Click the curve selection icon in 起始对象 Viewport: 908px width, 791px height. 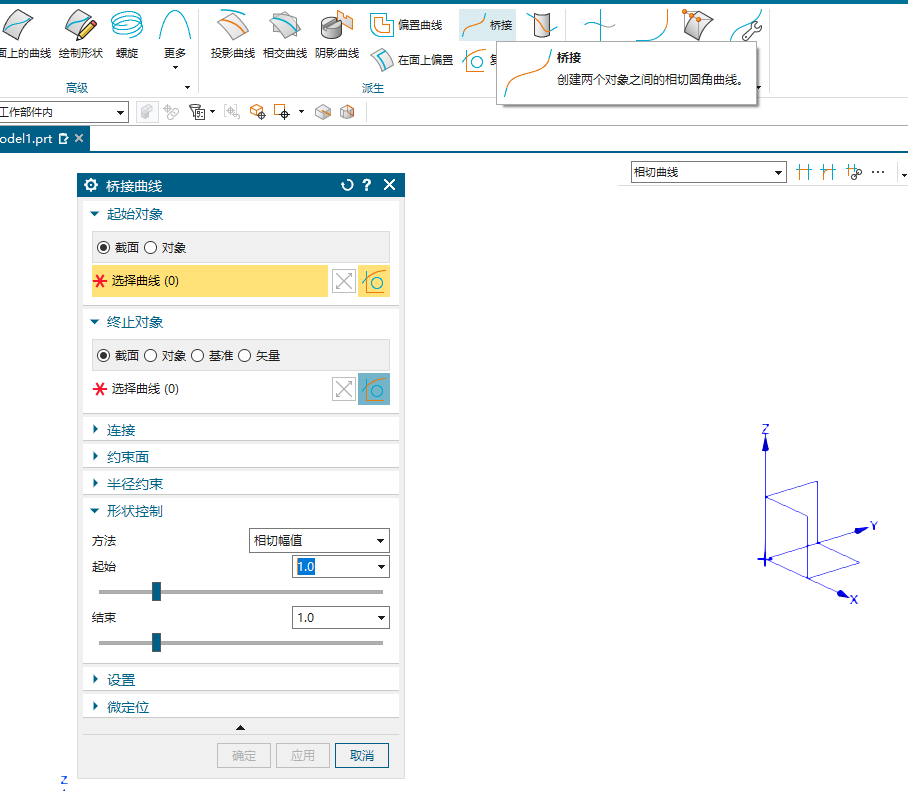click(x=374, y=281)
